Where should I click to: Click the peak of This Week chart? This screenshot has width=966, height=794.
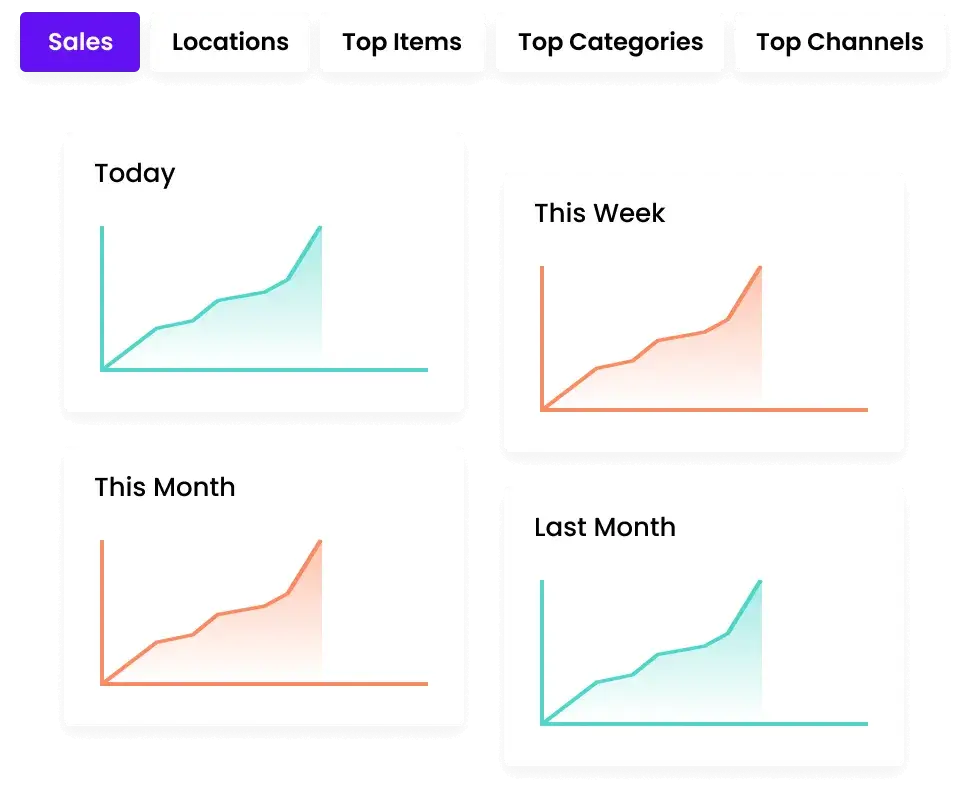click(760, 268)
